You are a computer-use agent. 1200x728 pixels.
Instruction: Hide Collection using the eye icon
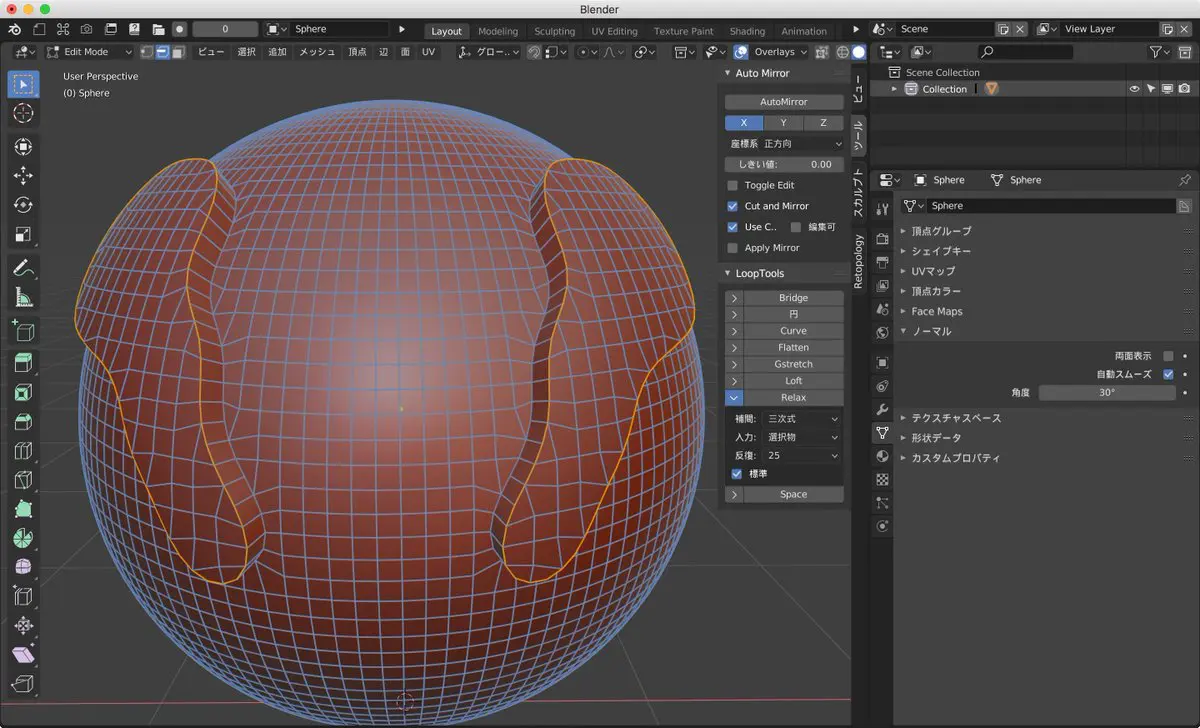1134,89
